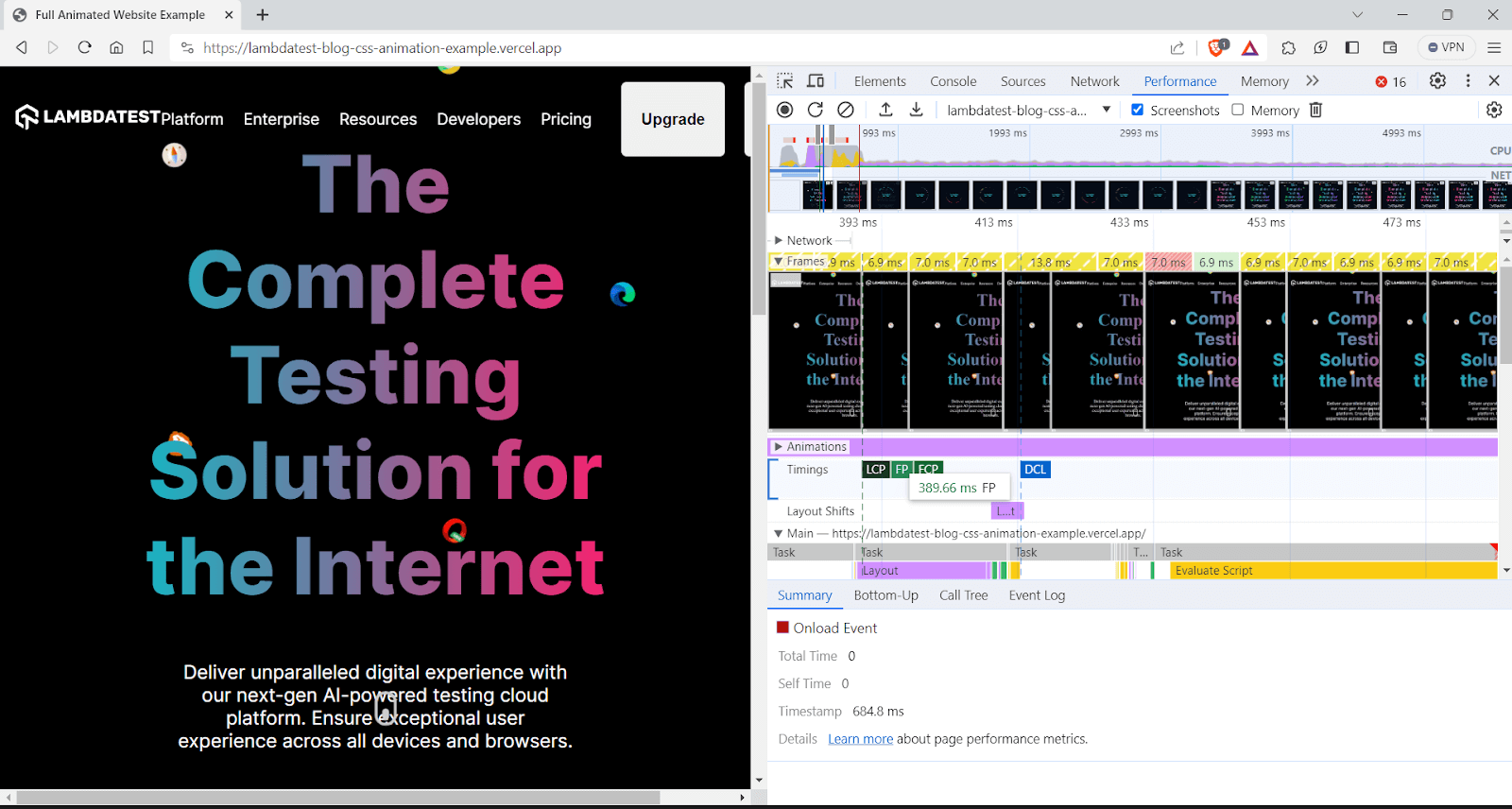Open the Resources nav link
The height and width of the screenshot is (809, 1512).
378,119
